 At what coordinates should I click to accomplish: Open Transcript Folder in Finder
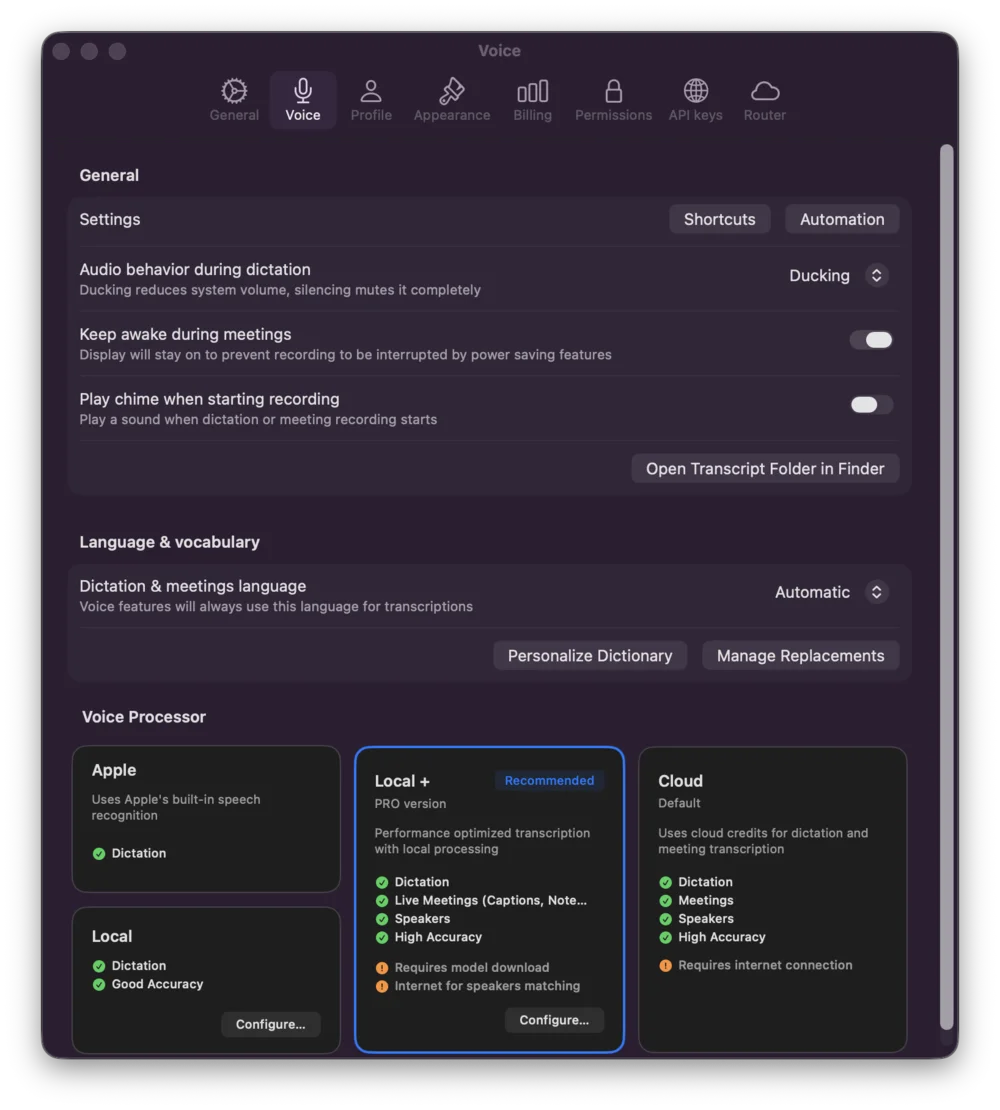pos(765,468)
